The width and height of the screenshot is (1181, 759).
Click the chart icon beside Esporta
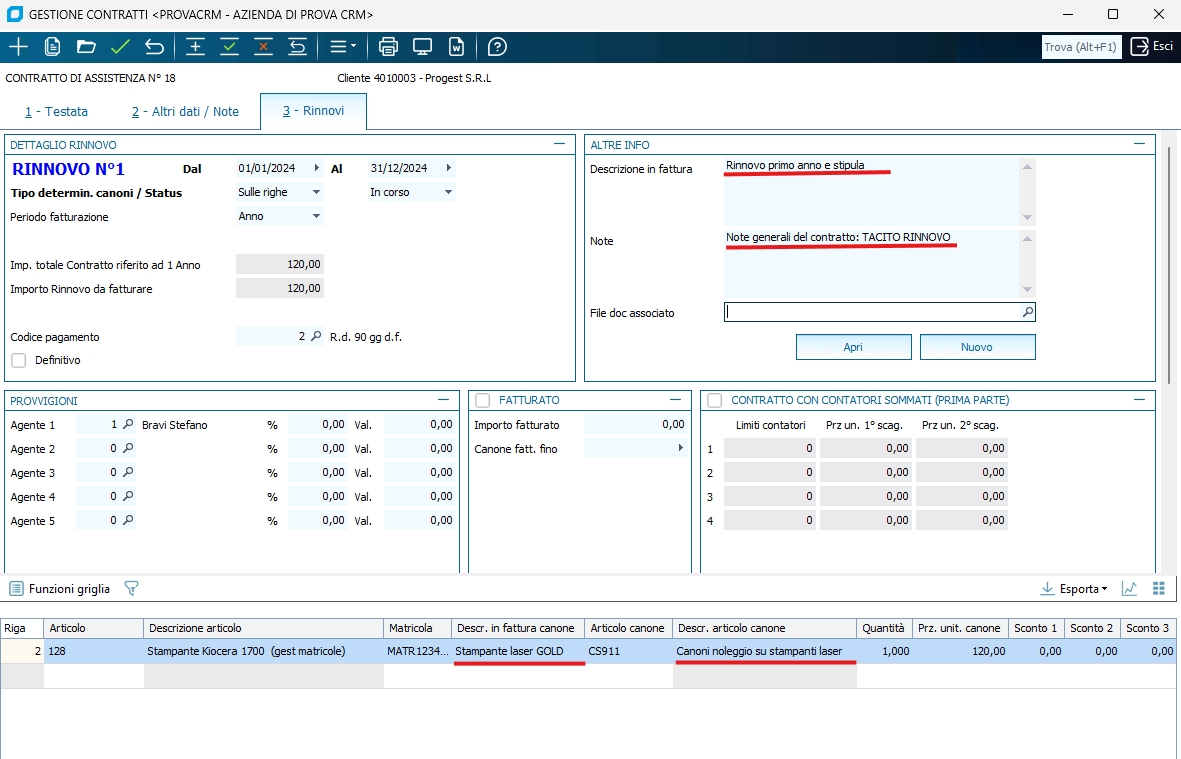[1129, 589]
